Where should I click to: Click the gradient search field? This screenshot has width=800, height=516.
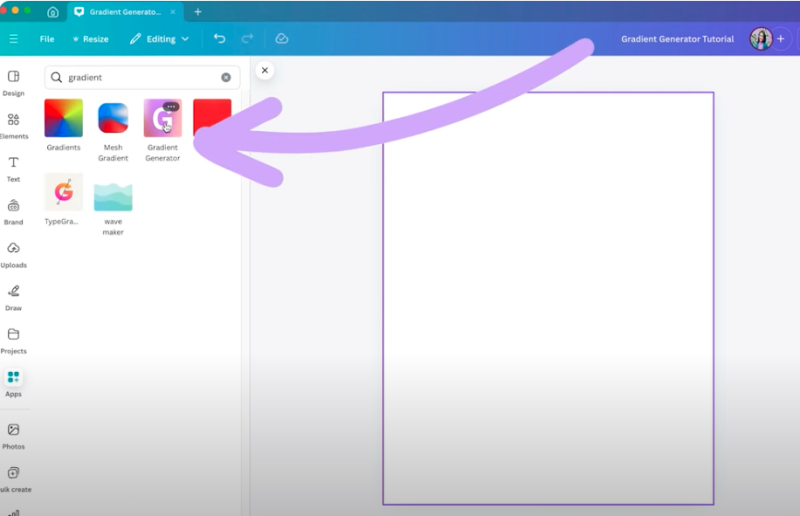click(x=142, y=77)
